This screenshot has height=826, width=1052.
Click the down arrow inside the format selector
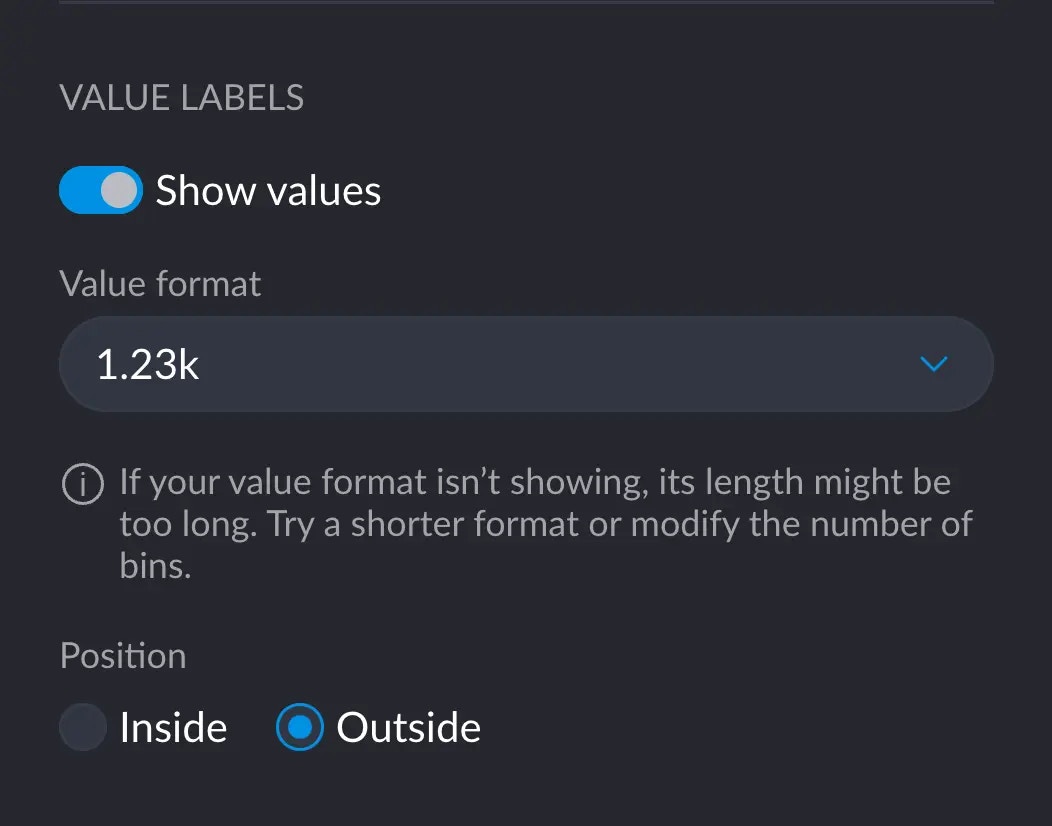pos(933,364)
